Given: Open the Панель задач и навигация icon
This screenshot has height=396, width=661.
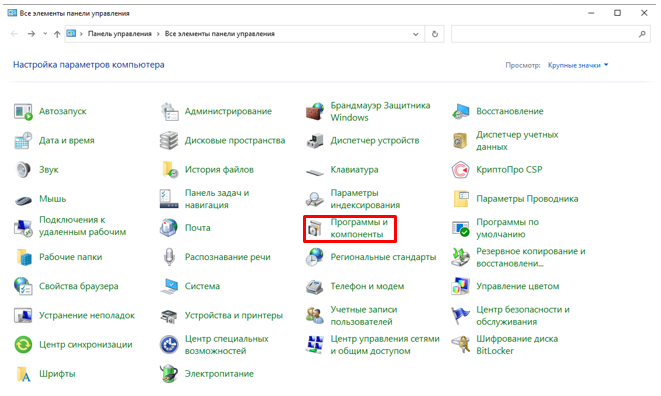Looking at the screenshot, I should click(169, 199).
